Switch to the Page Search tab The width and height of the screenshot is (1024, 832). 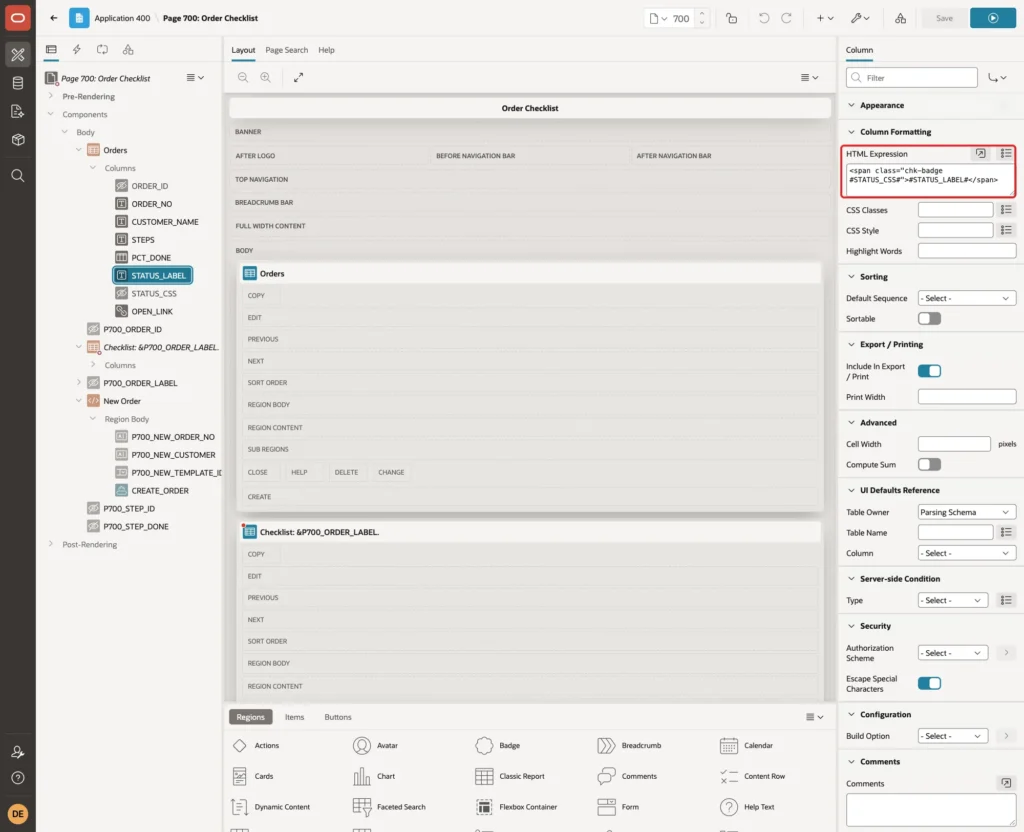pyautogui.click(x=287, y=50)
